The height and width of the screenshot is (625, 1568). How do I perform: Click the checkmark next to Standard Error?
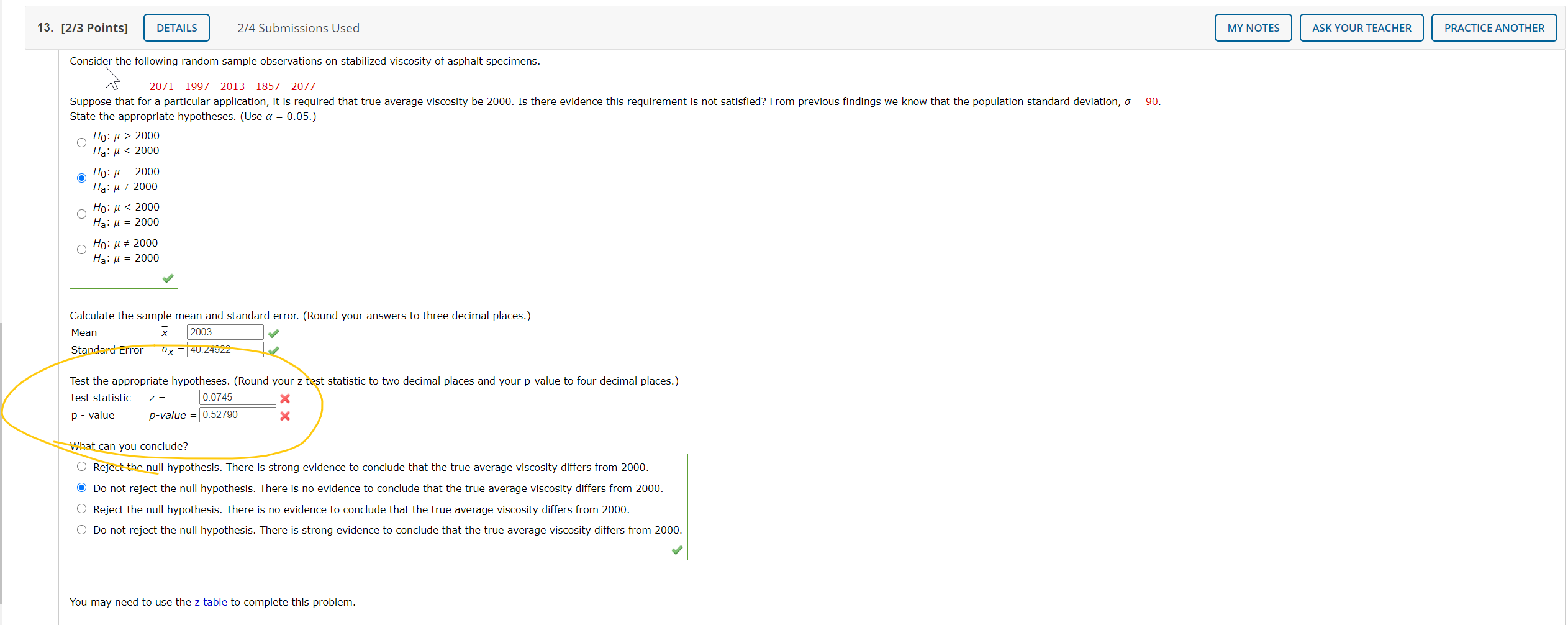point(273,350)
